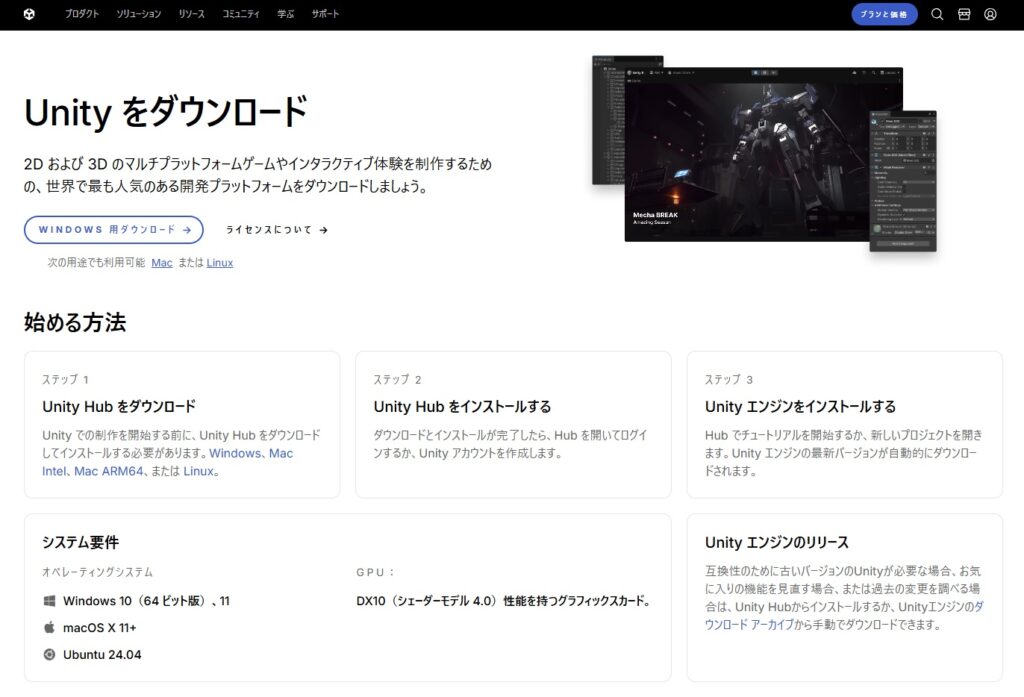The height and width of the screenshot is (697, 1024).
Task: Click the Unity Hub をダウンロード card heading
Action: pos(119,407)
